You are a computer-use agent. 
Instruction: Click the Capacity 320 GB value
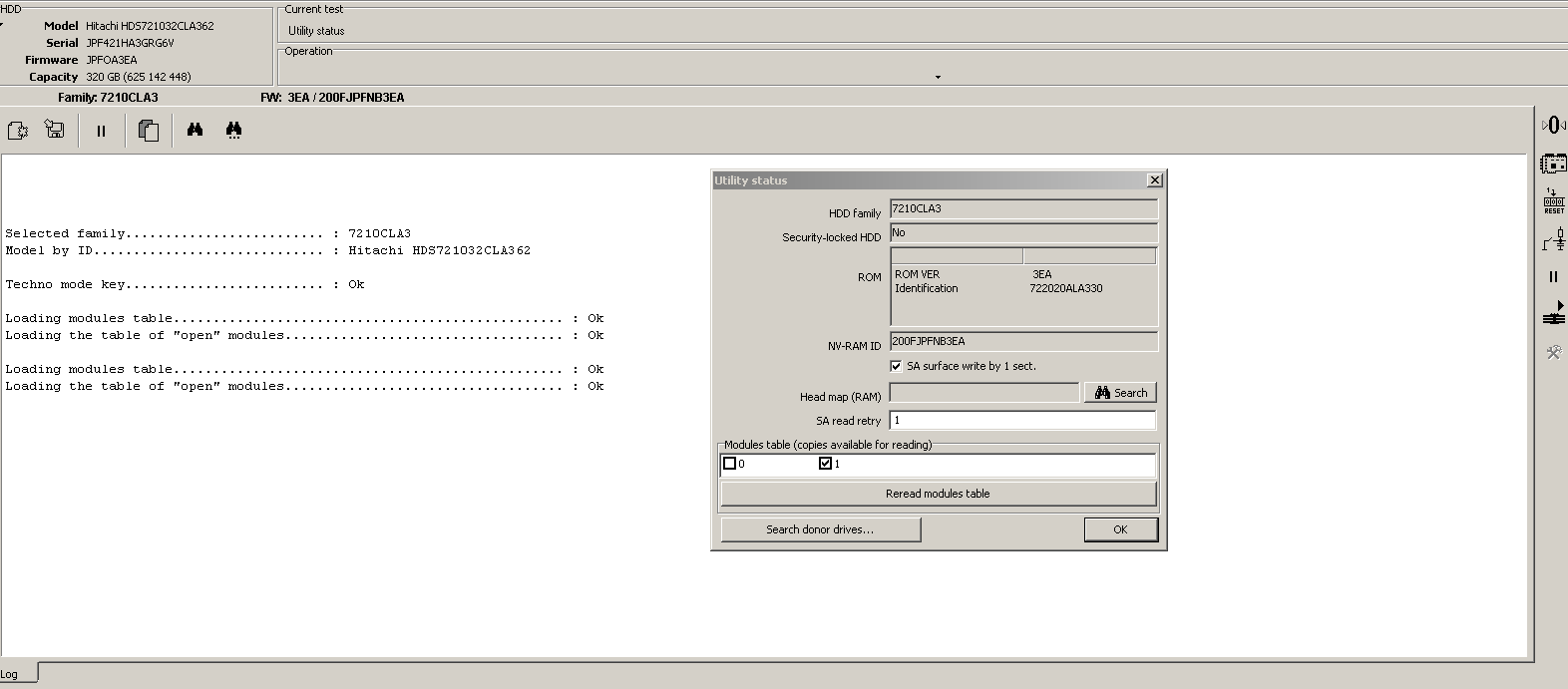click(x=138, y=77)
